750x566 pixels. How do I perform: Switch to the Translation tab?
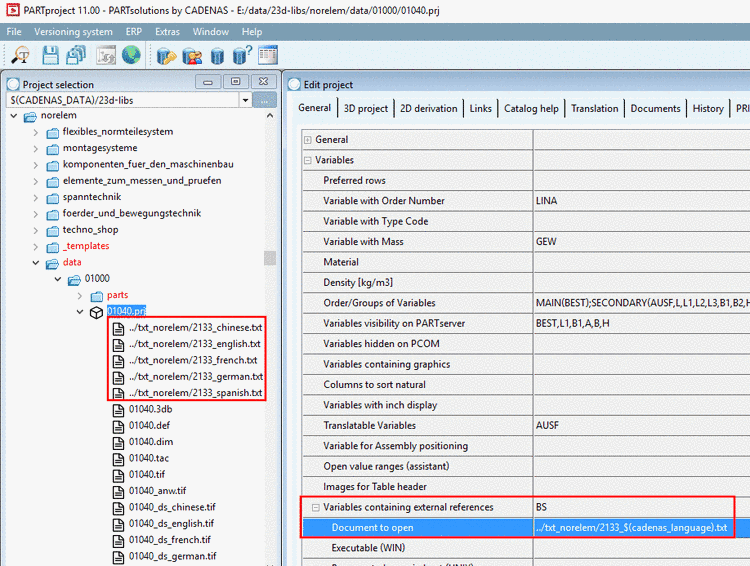(x=595, y=109)
